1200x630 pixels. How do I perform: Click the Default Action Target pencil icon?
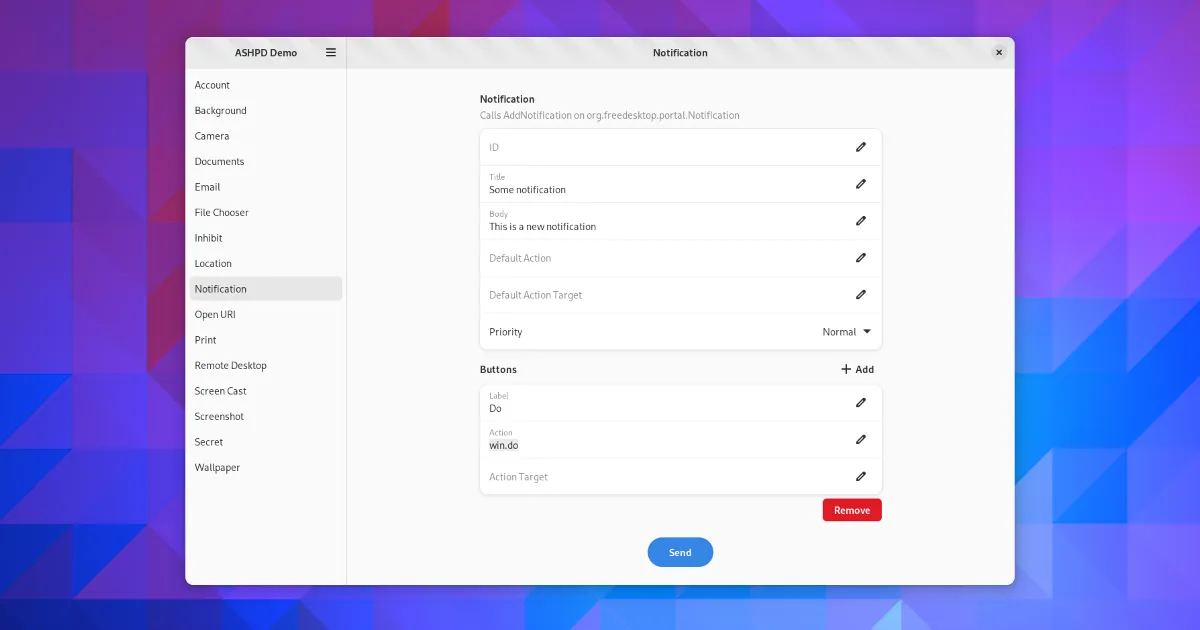[860, 295]
